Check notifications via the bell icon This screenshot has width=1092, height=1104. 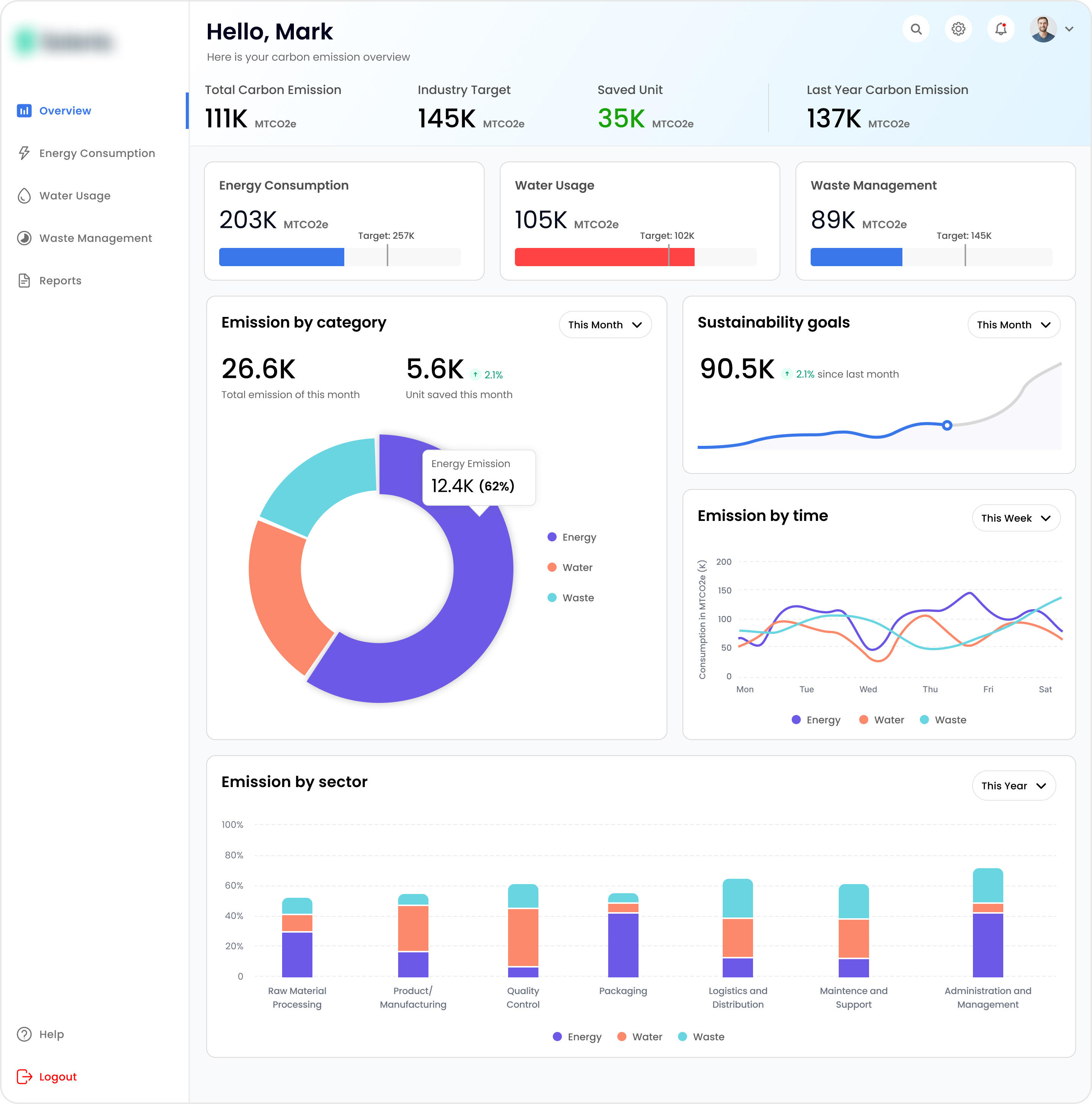pyautogui.click(x=1001, y=28)
